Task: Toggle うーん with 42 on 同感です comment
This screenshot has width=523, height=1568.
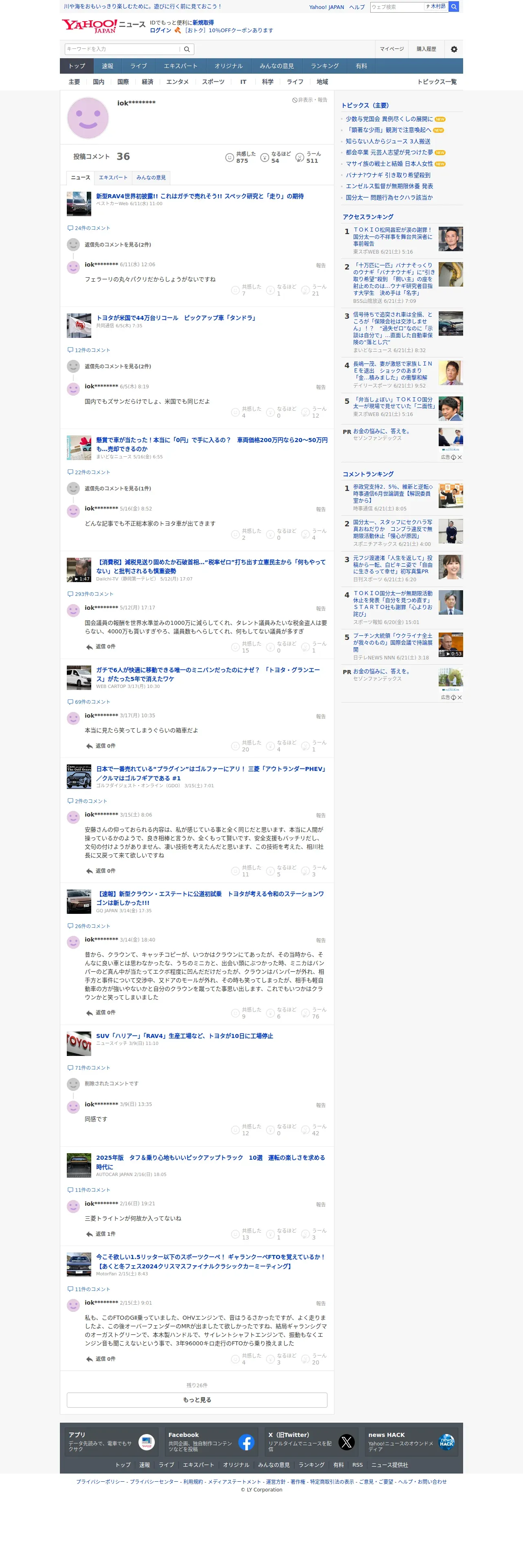Action: pos(305,1130)
